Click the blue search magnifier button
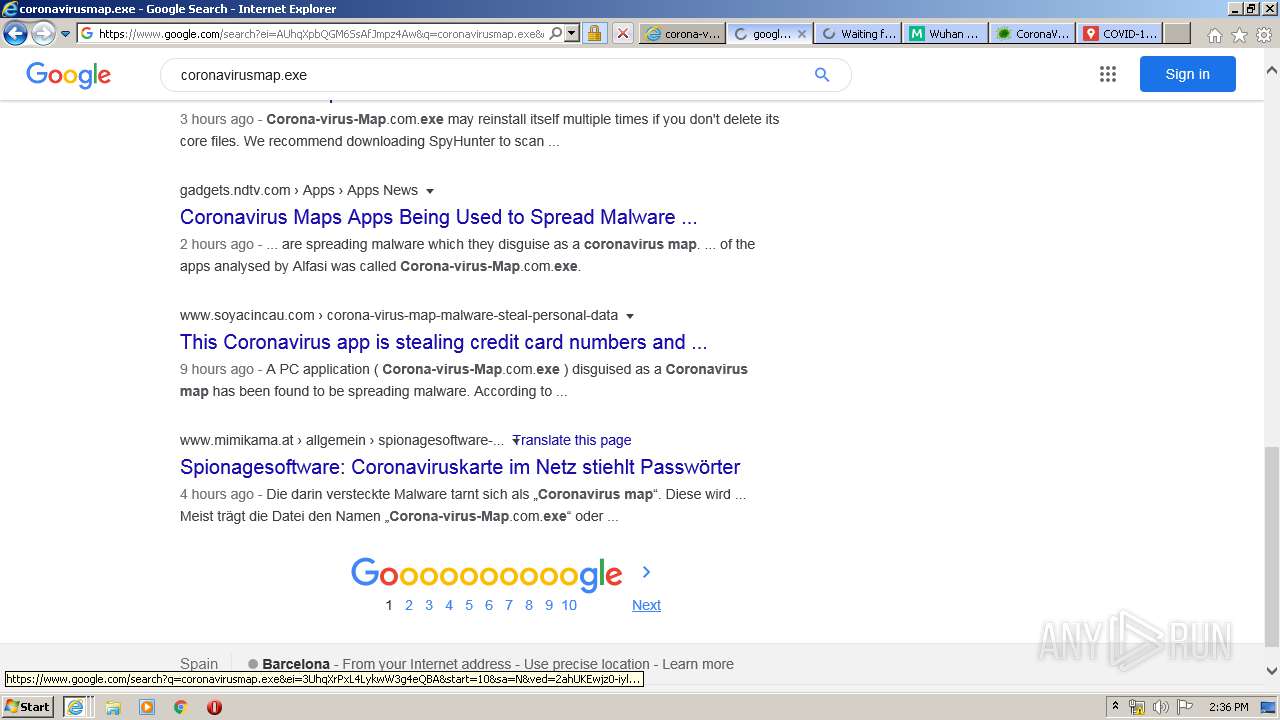This screenshot has height=720, width=1280. tap(822, 75)
